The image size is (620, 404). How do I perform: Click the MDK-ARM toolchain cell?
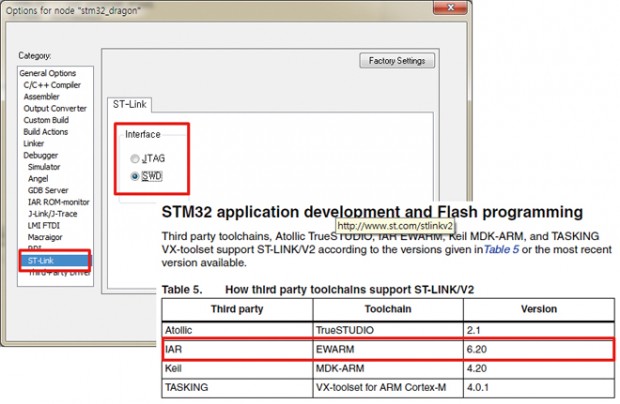pyautogui.click(x=388, y=368)
